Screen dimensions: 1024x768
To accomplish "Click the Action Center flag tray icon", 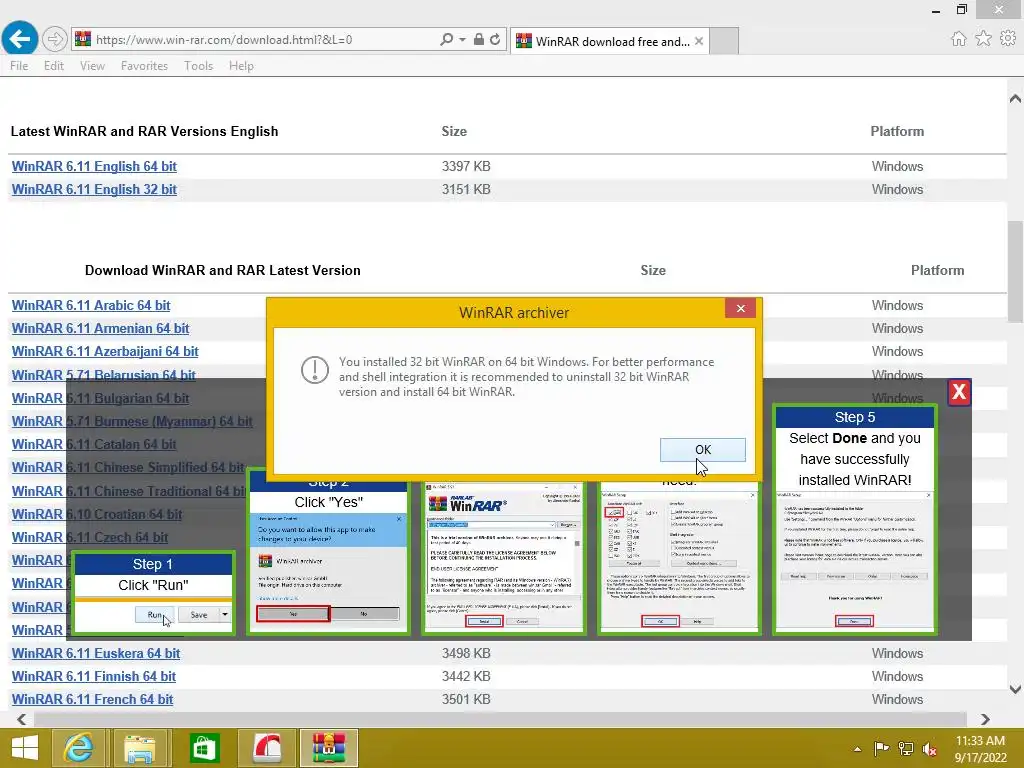I will [x=881, y=748].
